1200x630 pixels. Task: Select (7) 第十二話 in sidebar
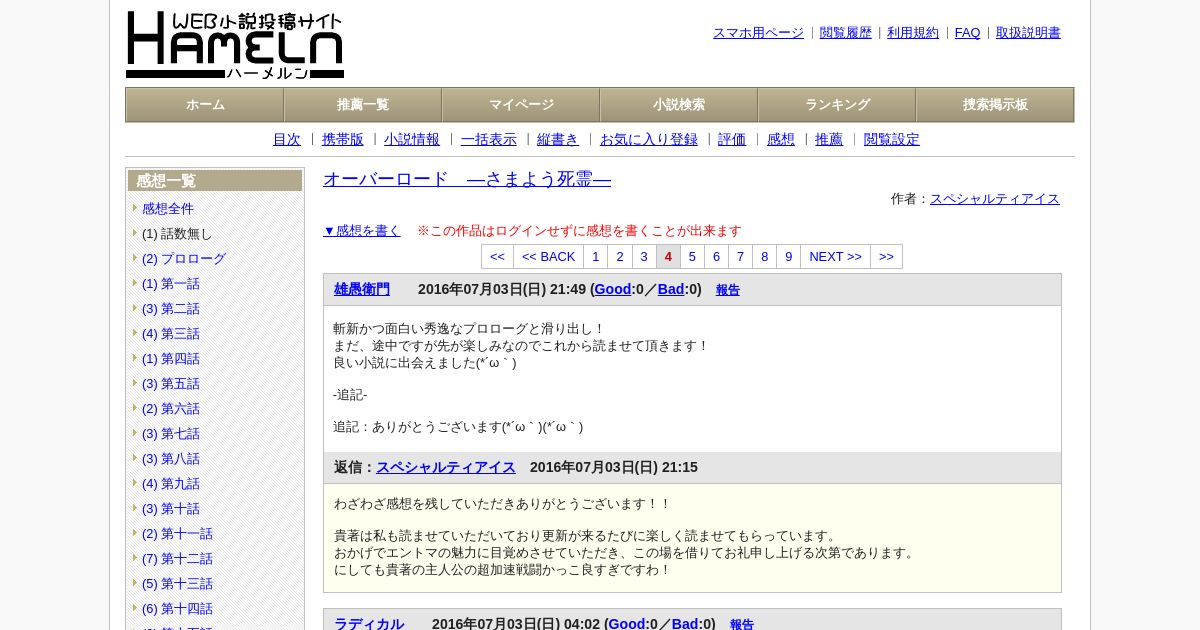tap(177, 559)
